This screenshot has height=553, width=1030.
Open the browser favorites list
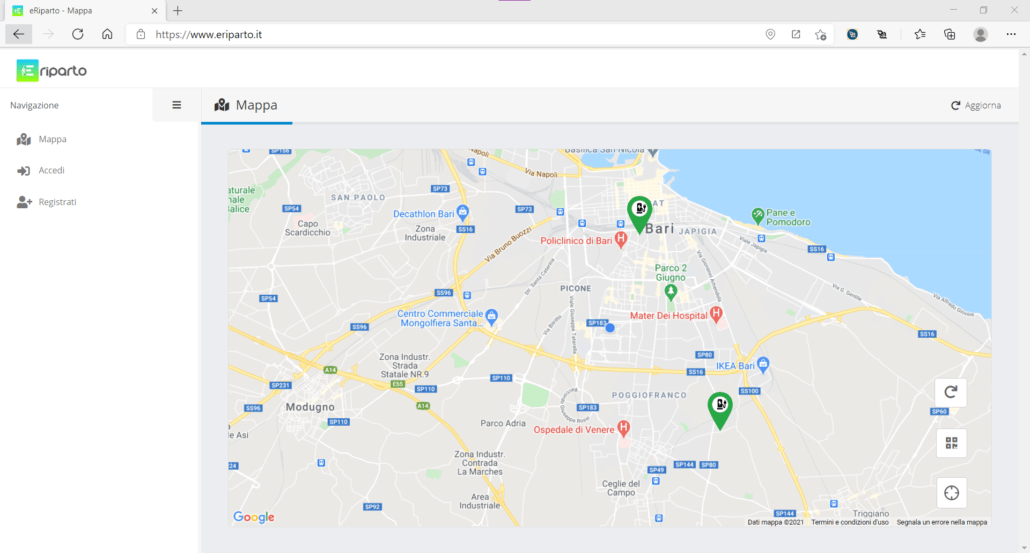click(920, 34)
